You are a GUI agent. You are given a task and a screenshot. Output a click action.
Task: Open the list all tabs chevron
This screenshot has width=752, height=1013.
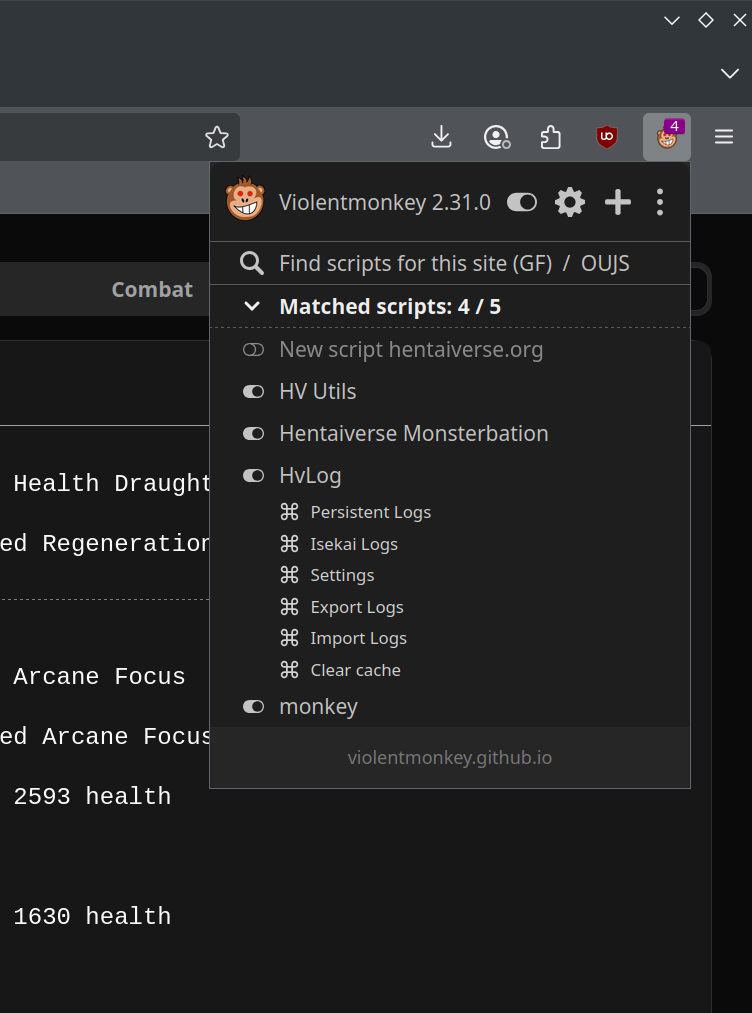click(730, 74)
